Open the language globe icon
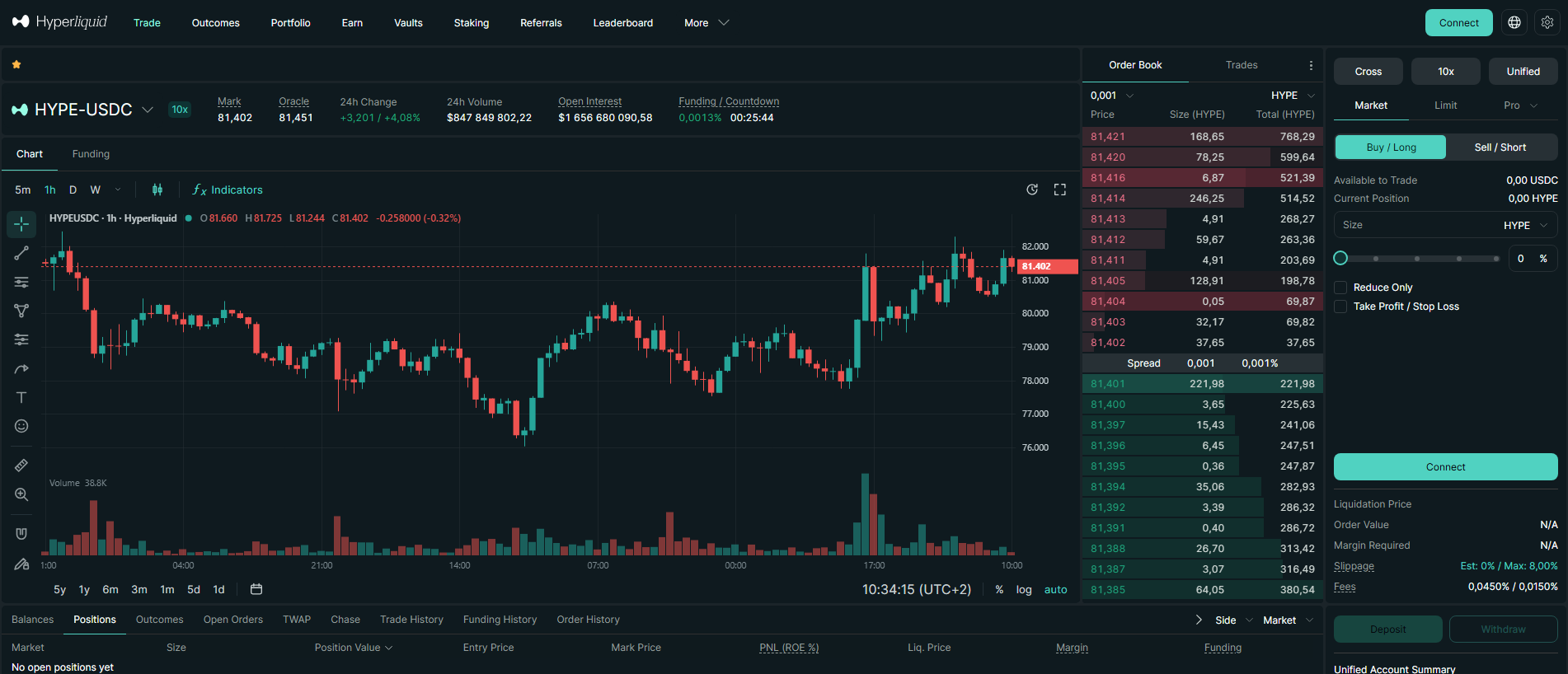 tap(1514, 23)
